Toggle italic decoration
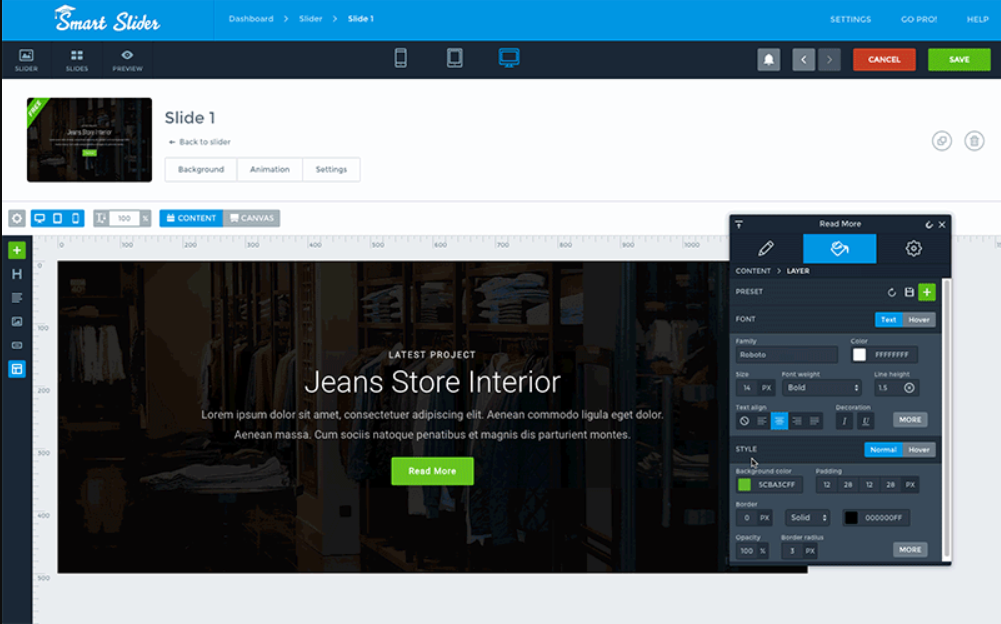This screenshot has height=624, width=1001. 844,421
